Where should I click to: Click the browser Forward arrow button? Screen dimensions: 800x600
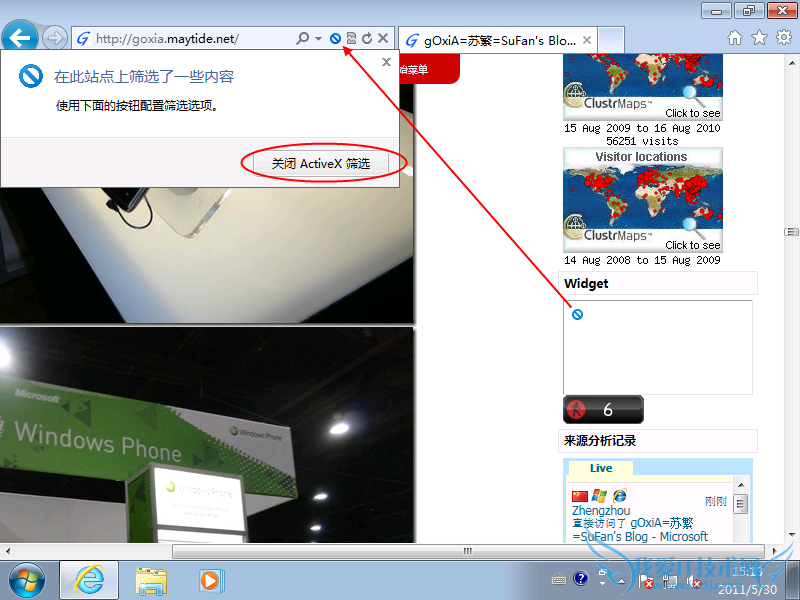pyautogui.click(x=55, y=38)
